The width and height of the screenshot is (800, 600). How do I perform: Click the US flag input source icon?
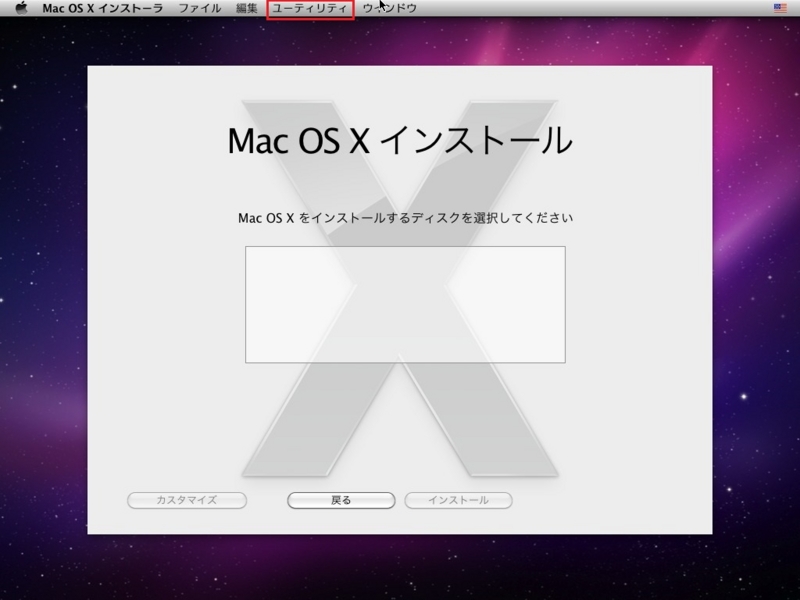[x=780, y=8]
